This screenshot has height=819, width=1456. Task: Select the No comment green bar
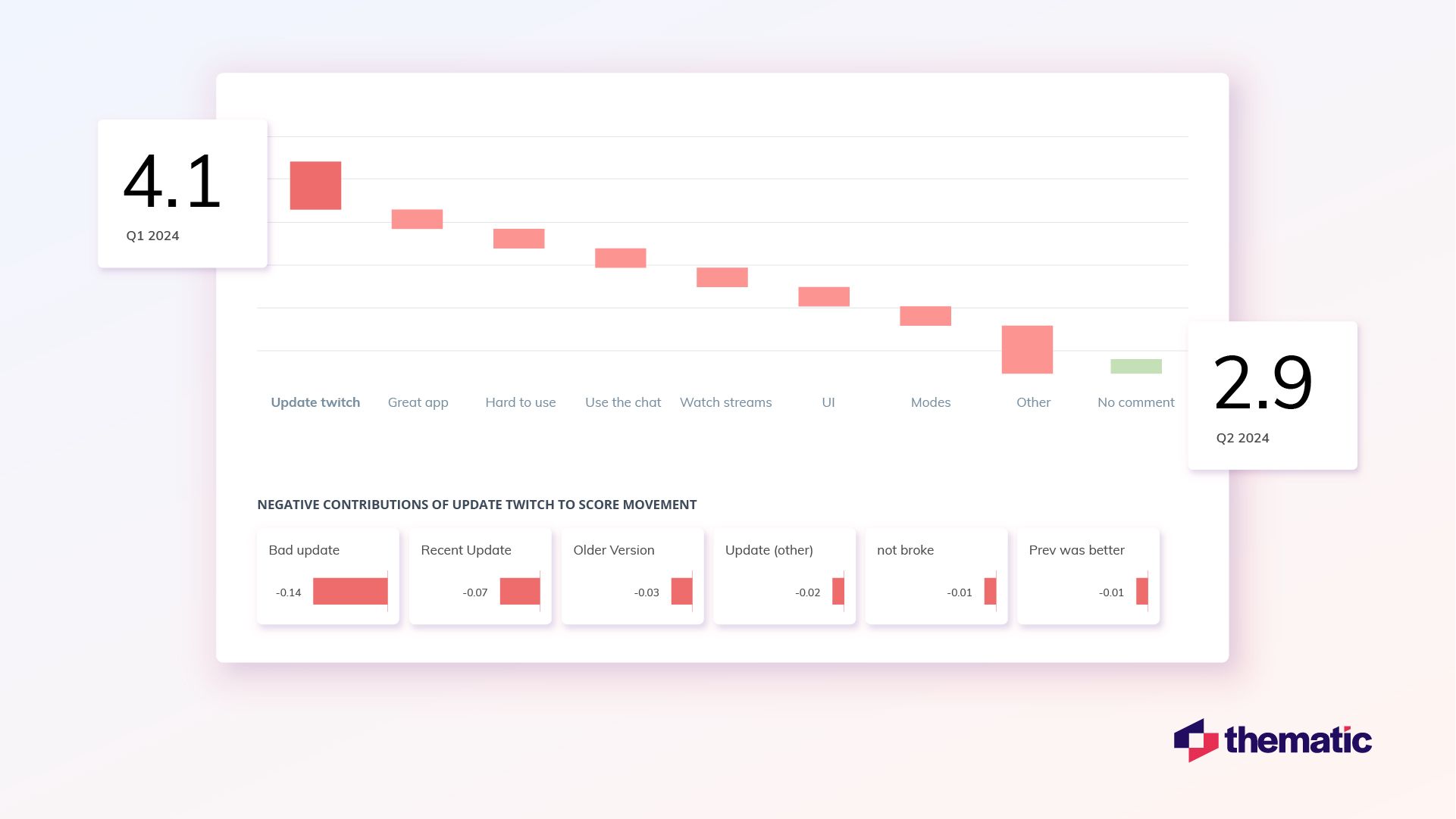tap(1135, 366)
